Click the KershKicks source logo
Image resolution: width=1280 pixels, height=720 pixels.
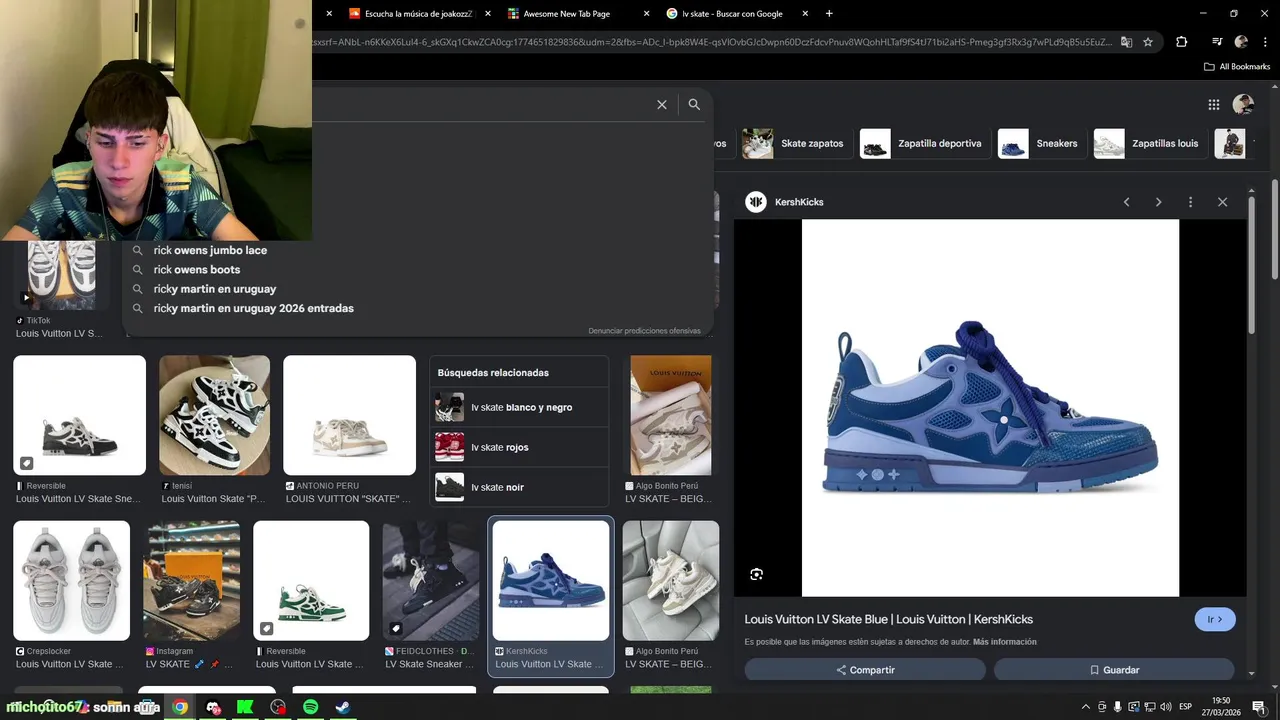756,202
